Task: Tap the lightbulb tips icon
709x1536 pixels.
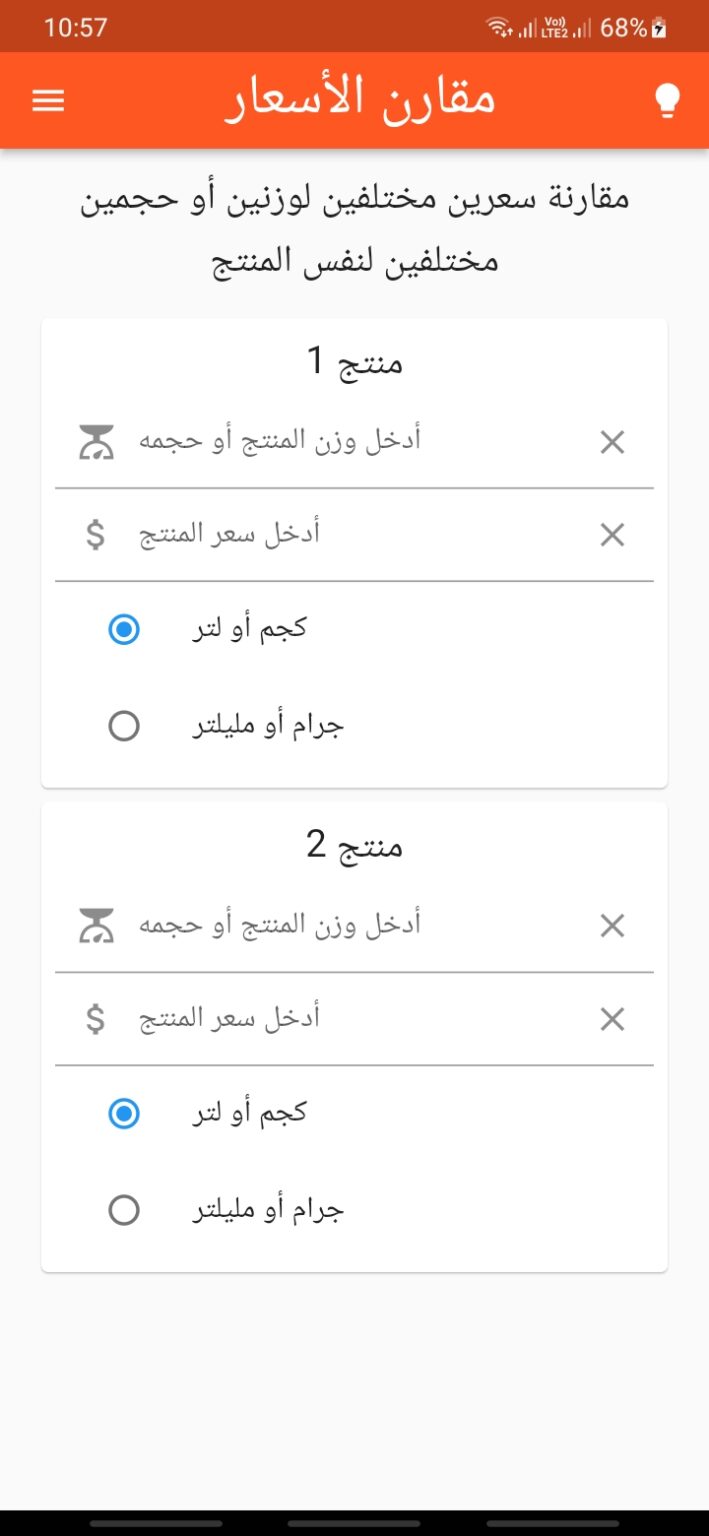Action: click(x=667, y=100)
